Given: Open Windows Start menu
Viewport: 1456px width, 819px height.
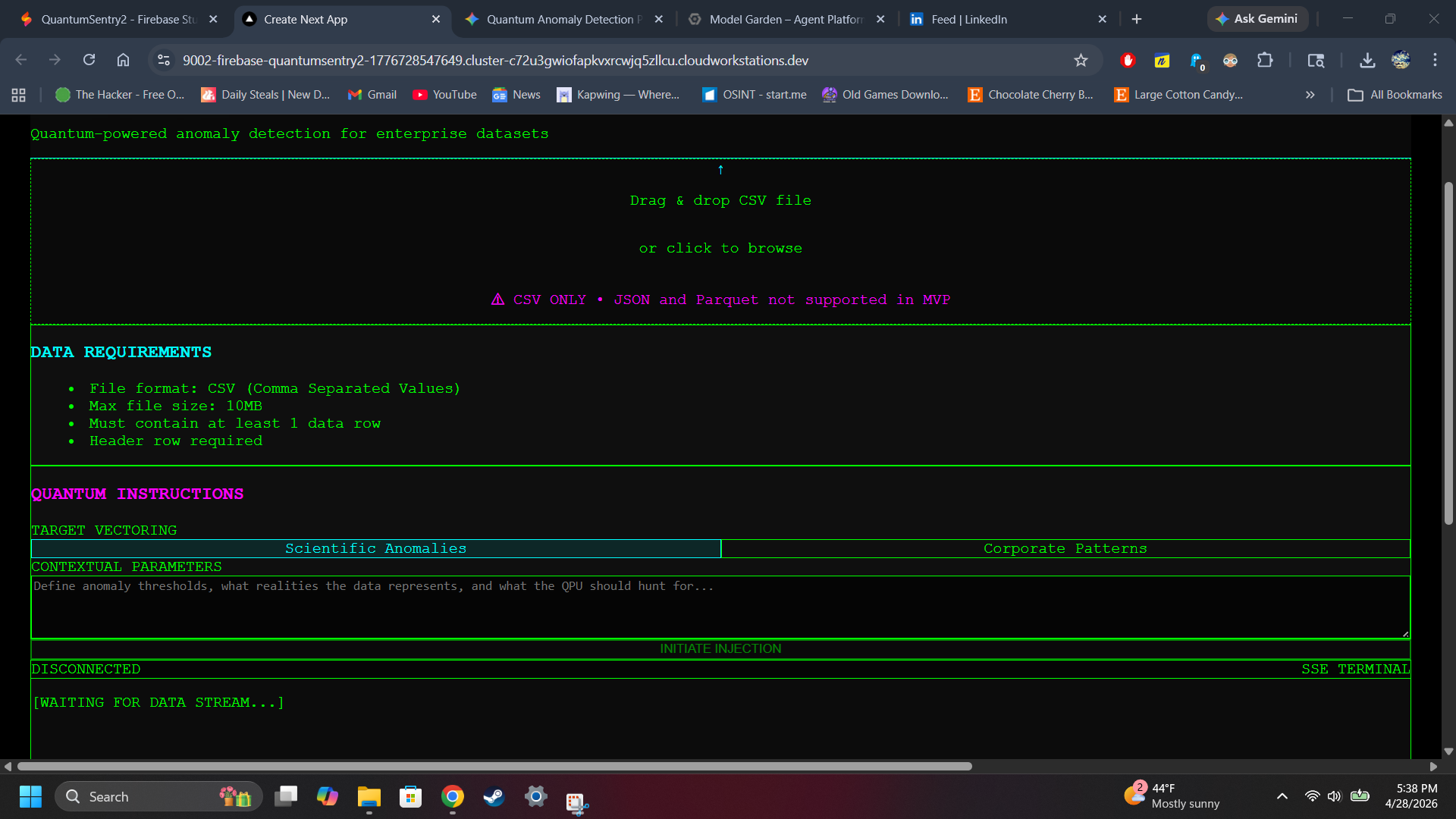Looking at the screenshot, I should tap(30, 796).
